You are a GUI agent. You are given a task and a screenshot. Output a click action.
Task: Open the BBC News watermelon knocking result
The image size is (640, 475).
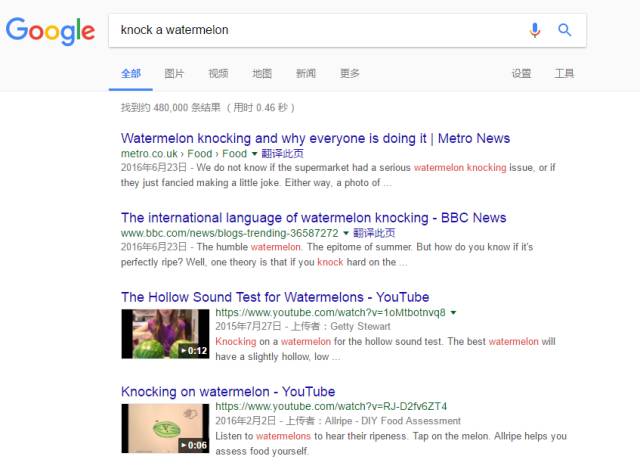(x=313, y=218)
